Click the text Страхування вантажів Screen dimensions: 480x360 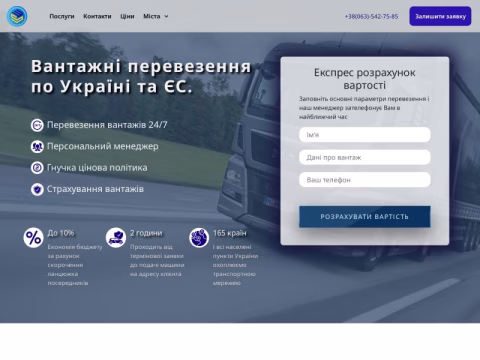[95, 189]
